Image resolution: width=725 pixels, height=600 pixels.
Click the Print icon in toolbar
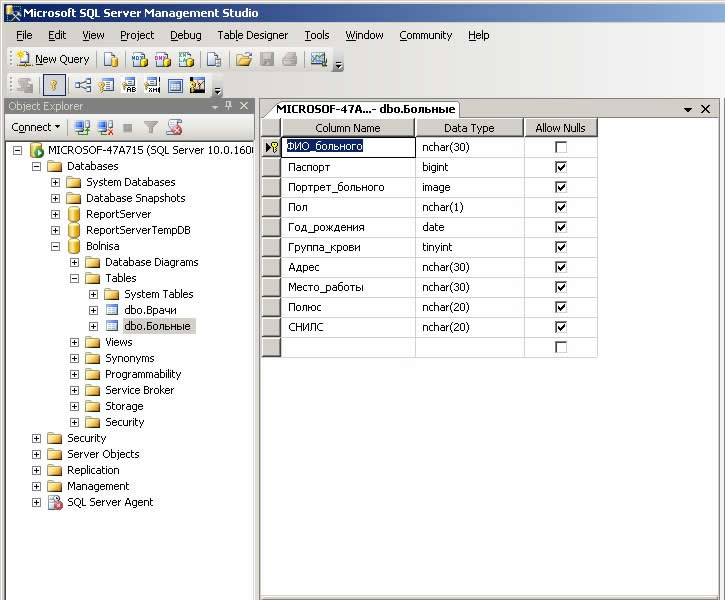click(289, 60)
